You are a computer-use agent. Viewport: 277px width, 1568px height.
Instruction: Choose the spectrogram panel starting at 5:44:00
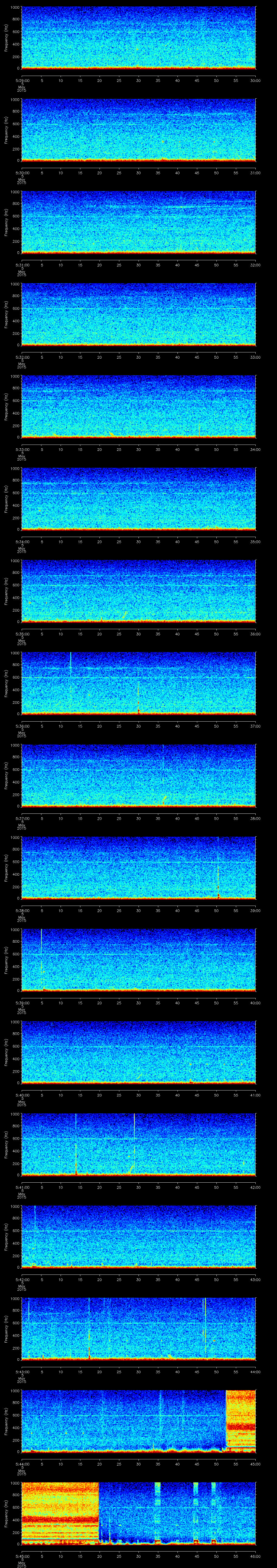tap(138, 1421)
